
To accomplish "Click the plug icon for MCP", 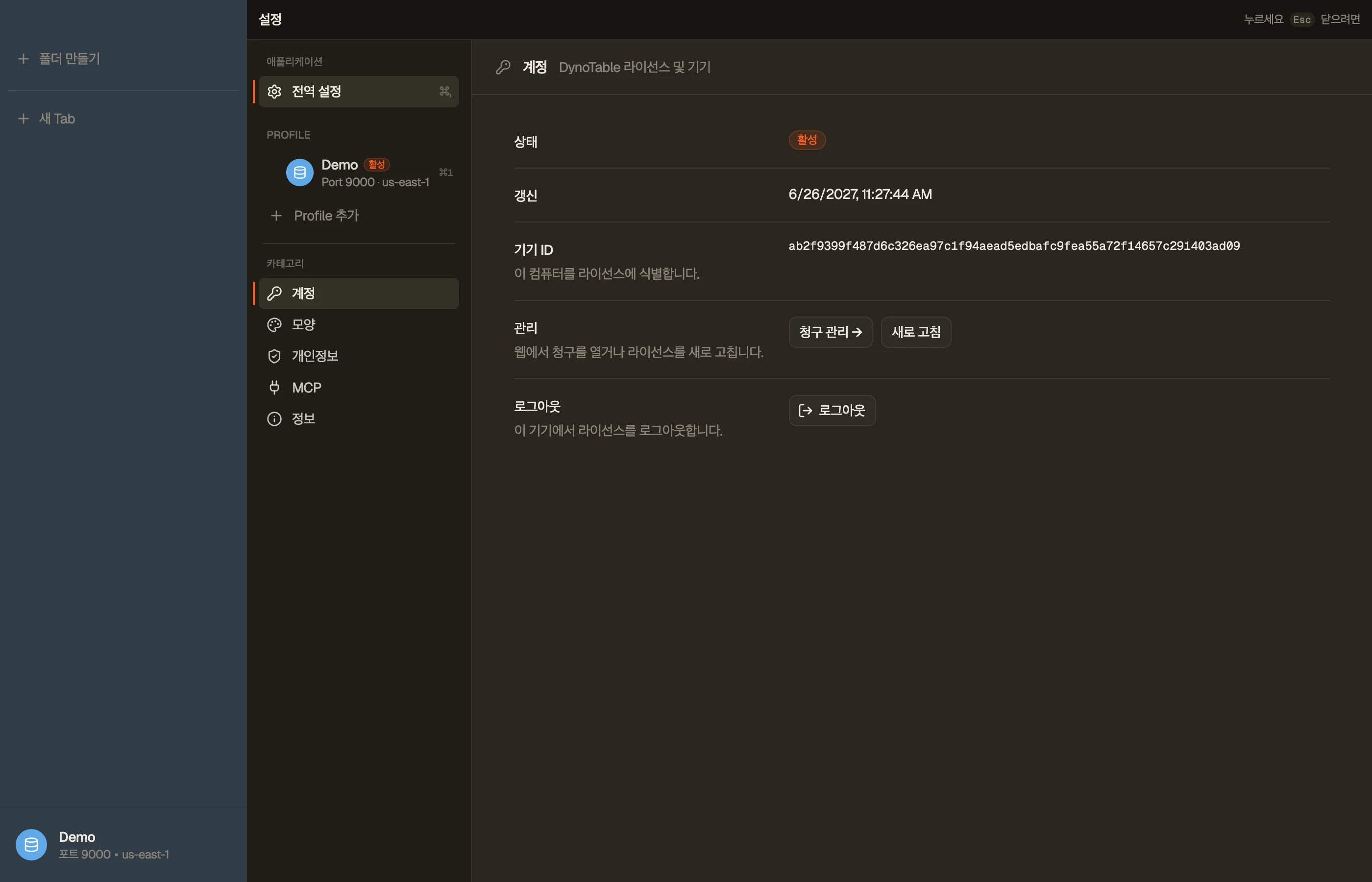I will coord(274,388).
